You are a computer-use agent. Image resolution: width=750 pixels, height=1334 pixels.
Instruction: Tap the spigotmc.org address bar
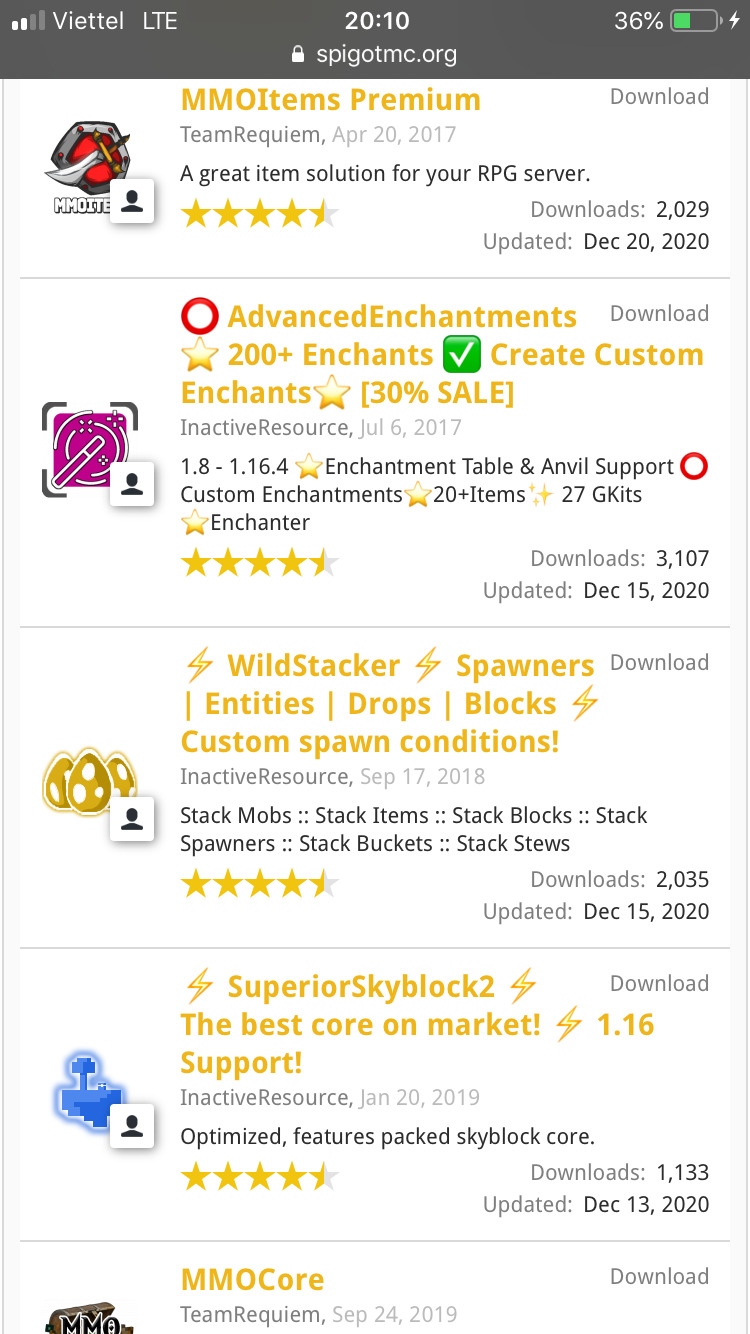tap(374, 54)
